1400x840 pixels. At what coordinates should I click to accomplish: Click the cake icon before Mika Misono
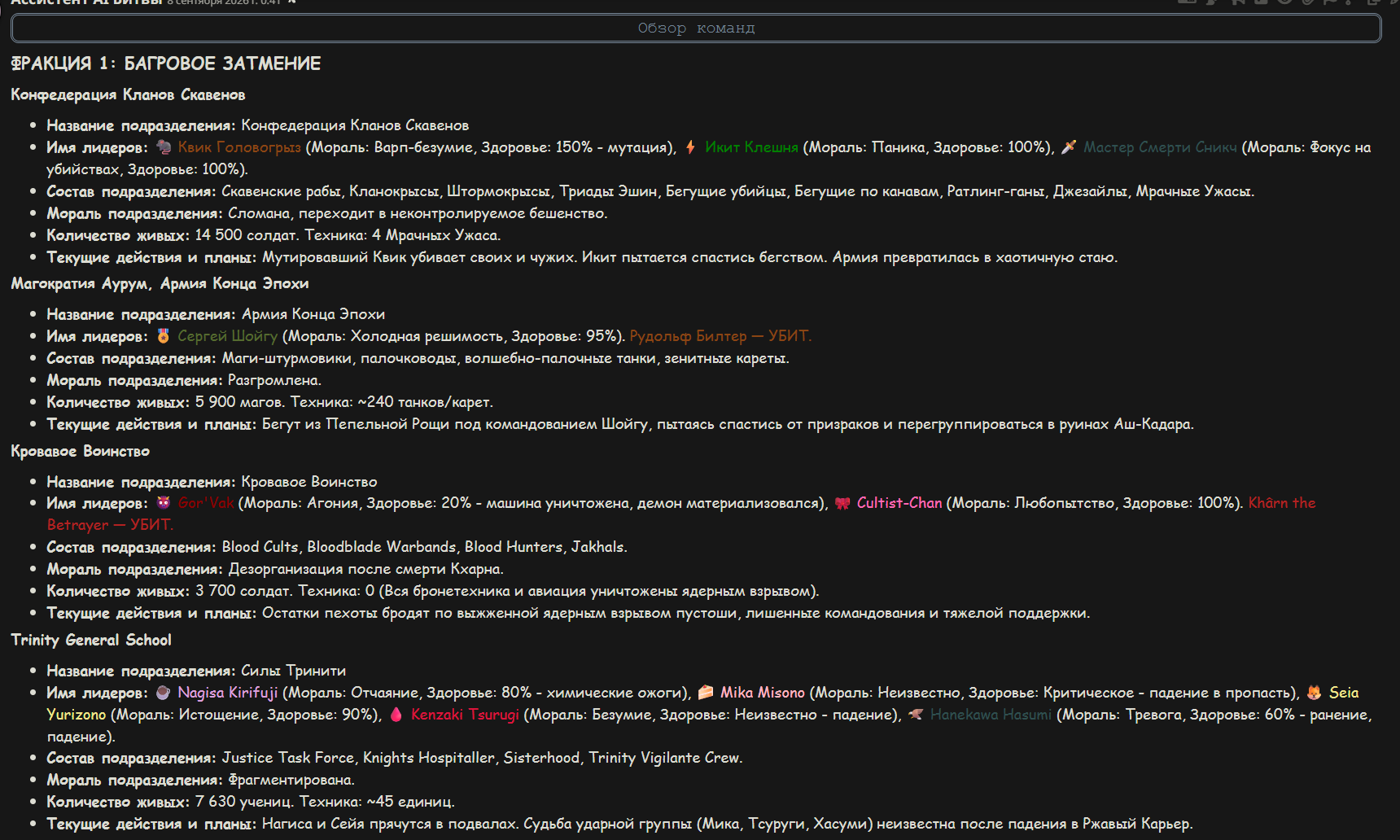point(706,693)
